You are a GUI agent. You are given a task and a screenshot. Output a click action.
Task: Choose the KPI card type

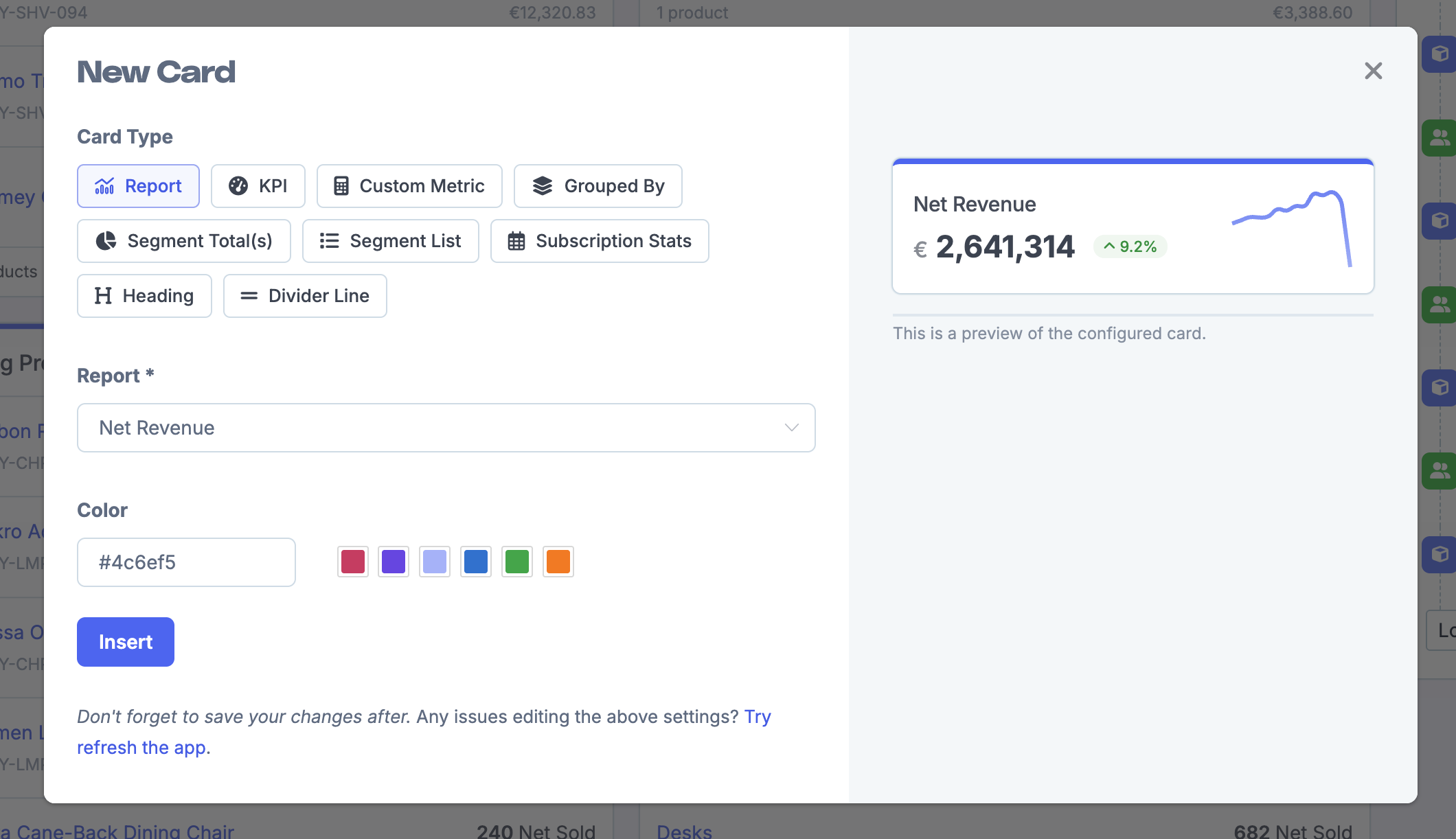coord(258,186)
